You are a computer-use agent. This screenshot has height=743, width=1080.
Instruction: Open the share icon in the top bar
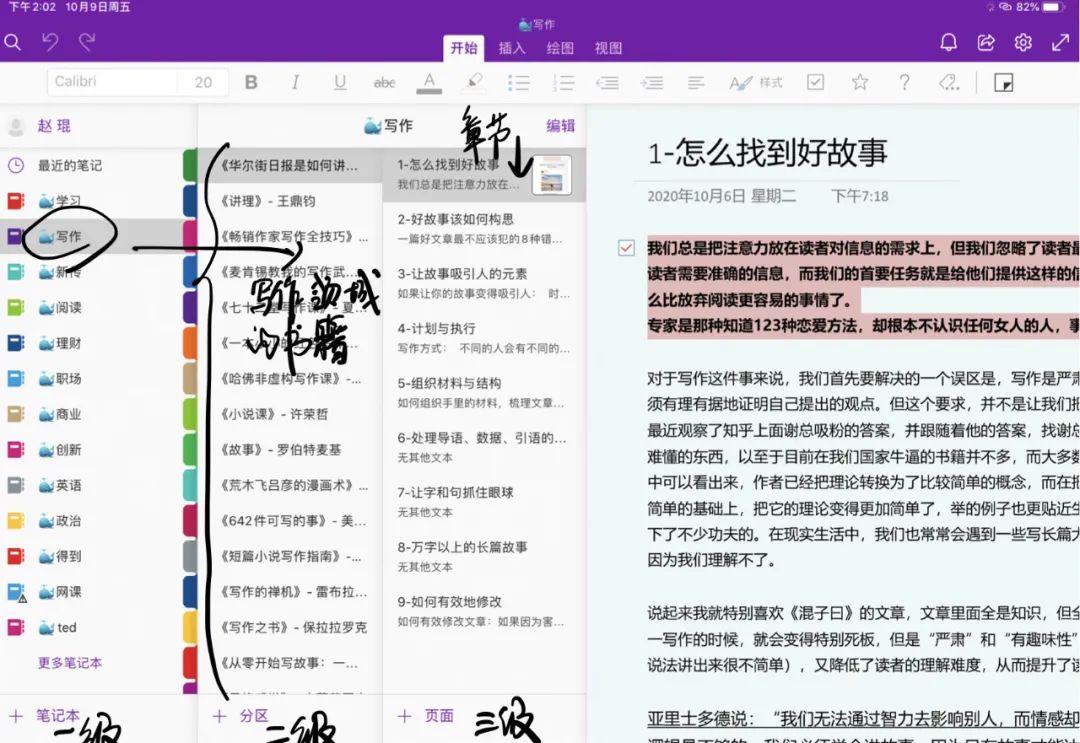pos(986,42)
